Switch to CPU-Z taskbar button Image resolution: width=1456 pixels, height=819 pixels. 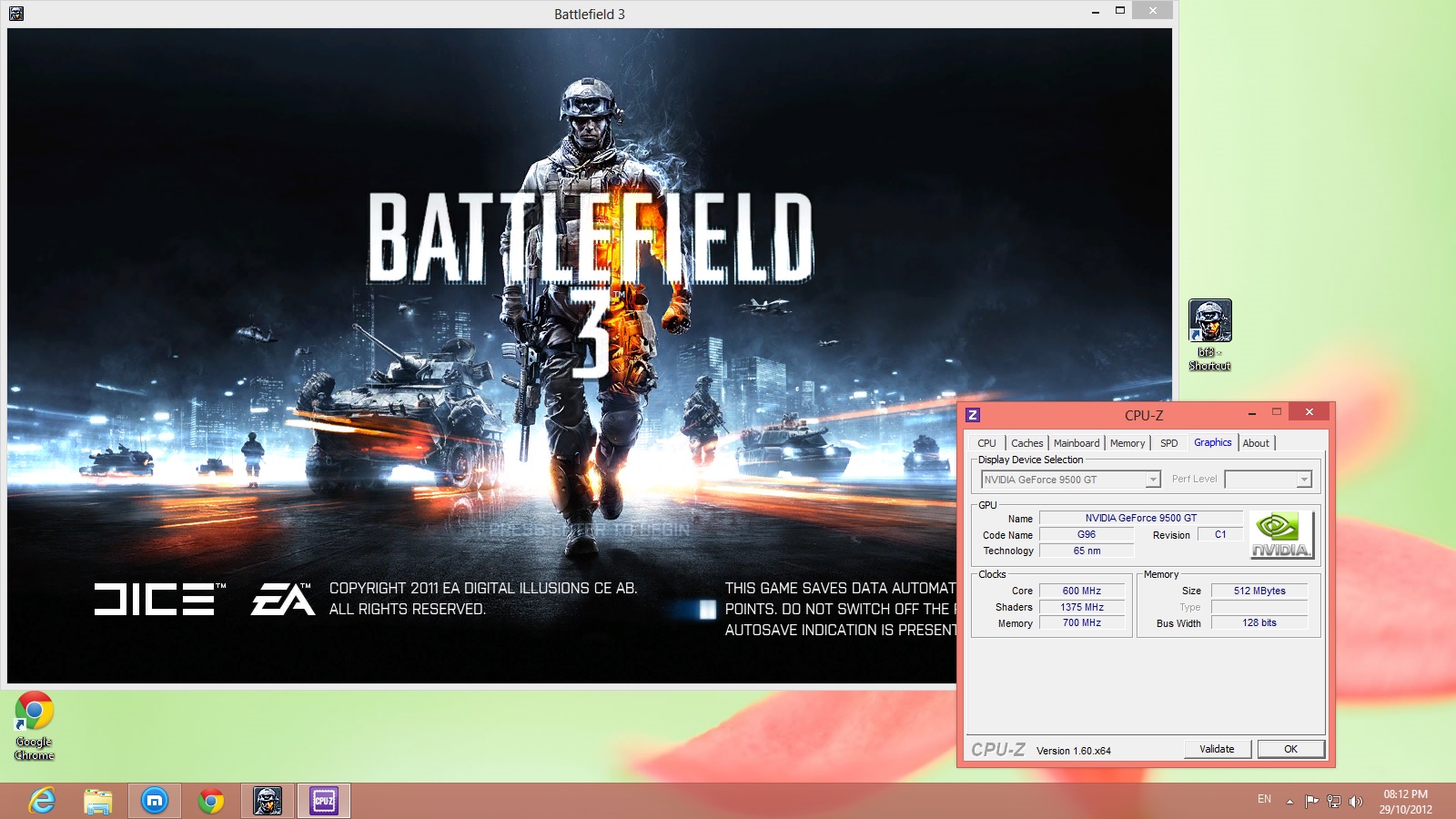(x=324, y=801)
